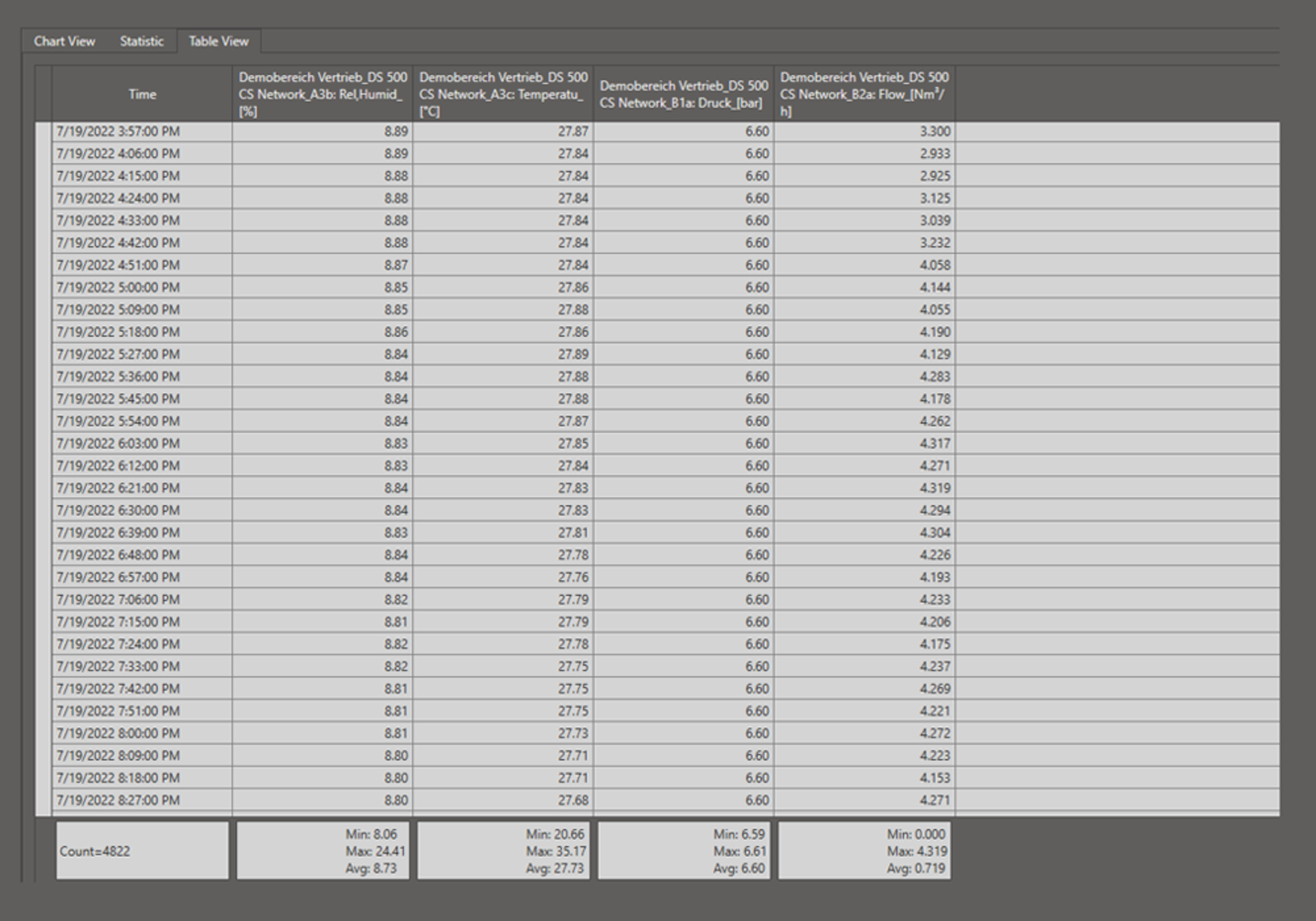Click the Rel.Humid [%] column header
1316x921 pixels.
(322, 94)
